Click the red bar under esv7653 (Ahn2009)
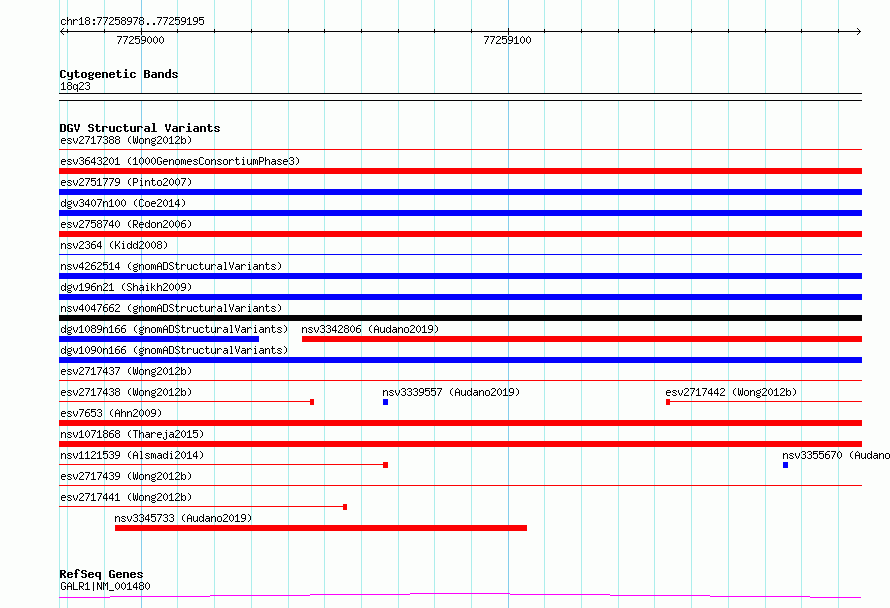The width and height of the screenshot is (890, 608). (x=460, y=423)
